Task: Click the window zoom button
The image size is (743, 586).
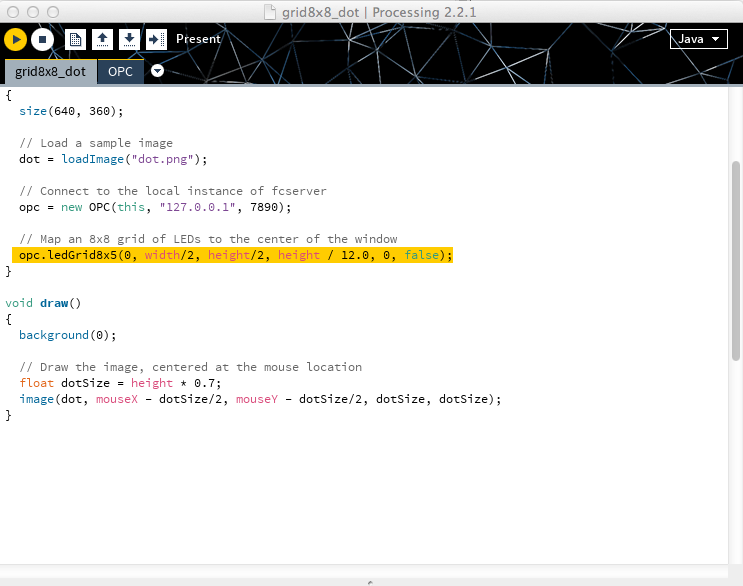Action: [53, 12]
